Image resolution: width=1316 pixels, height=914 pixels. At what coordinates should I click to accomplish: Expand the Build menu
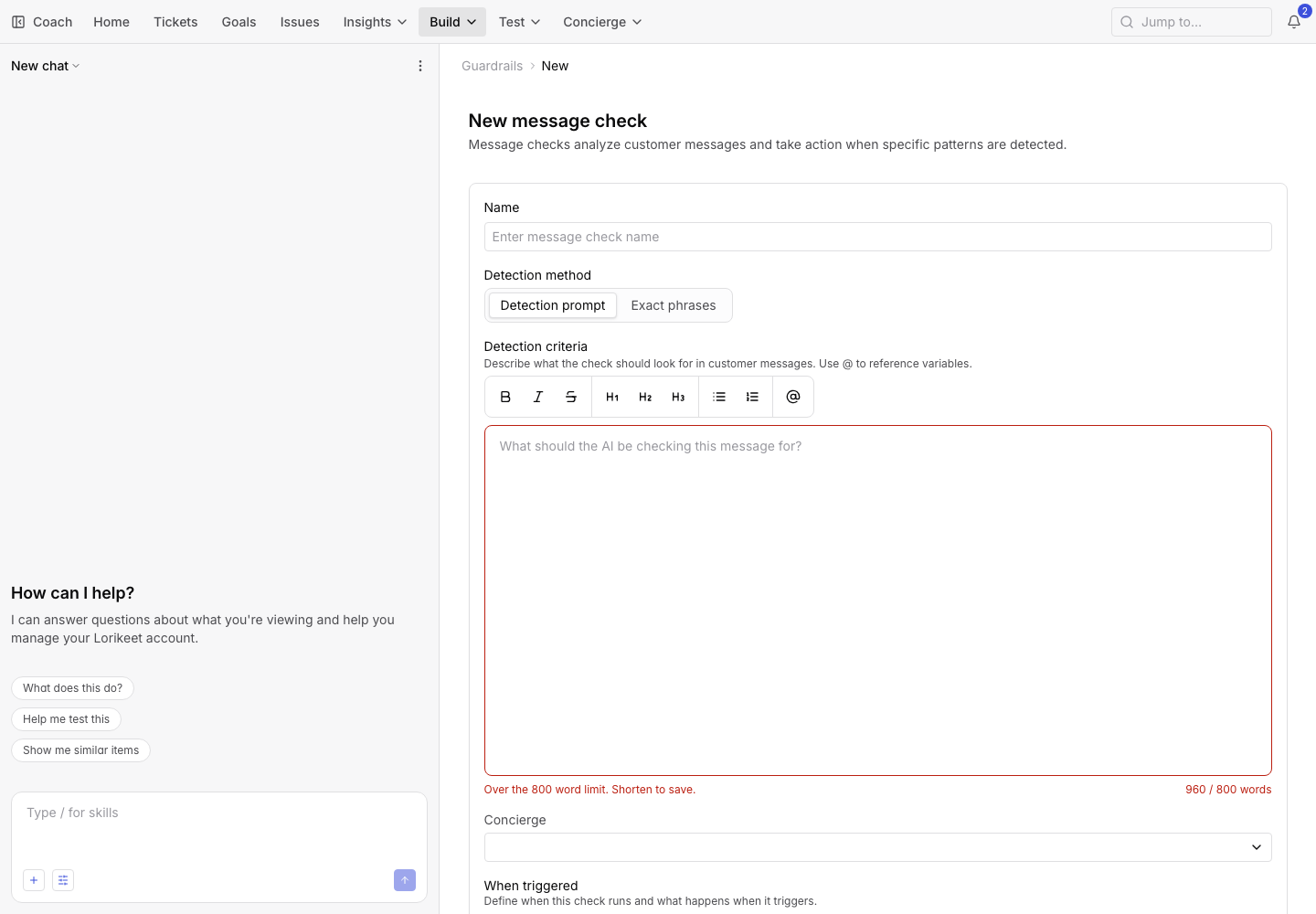pyautogui.click(x=452, y=22)
